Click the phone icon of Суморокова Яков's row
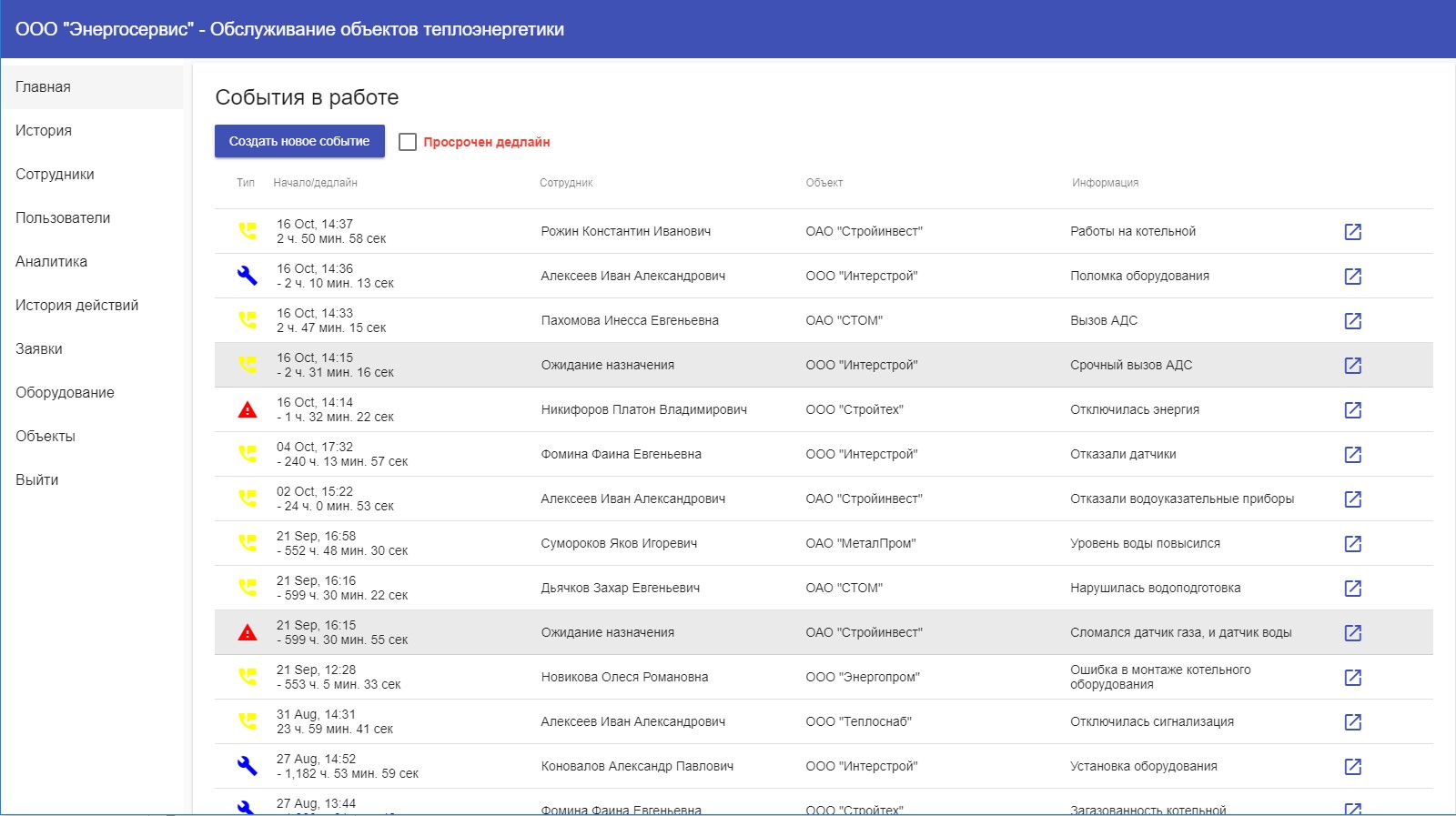Viewport: 1456px width, 816px height. click(248, 543)
